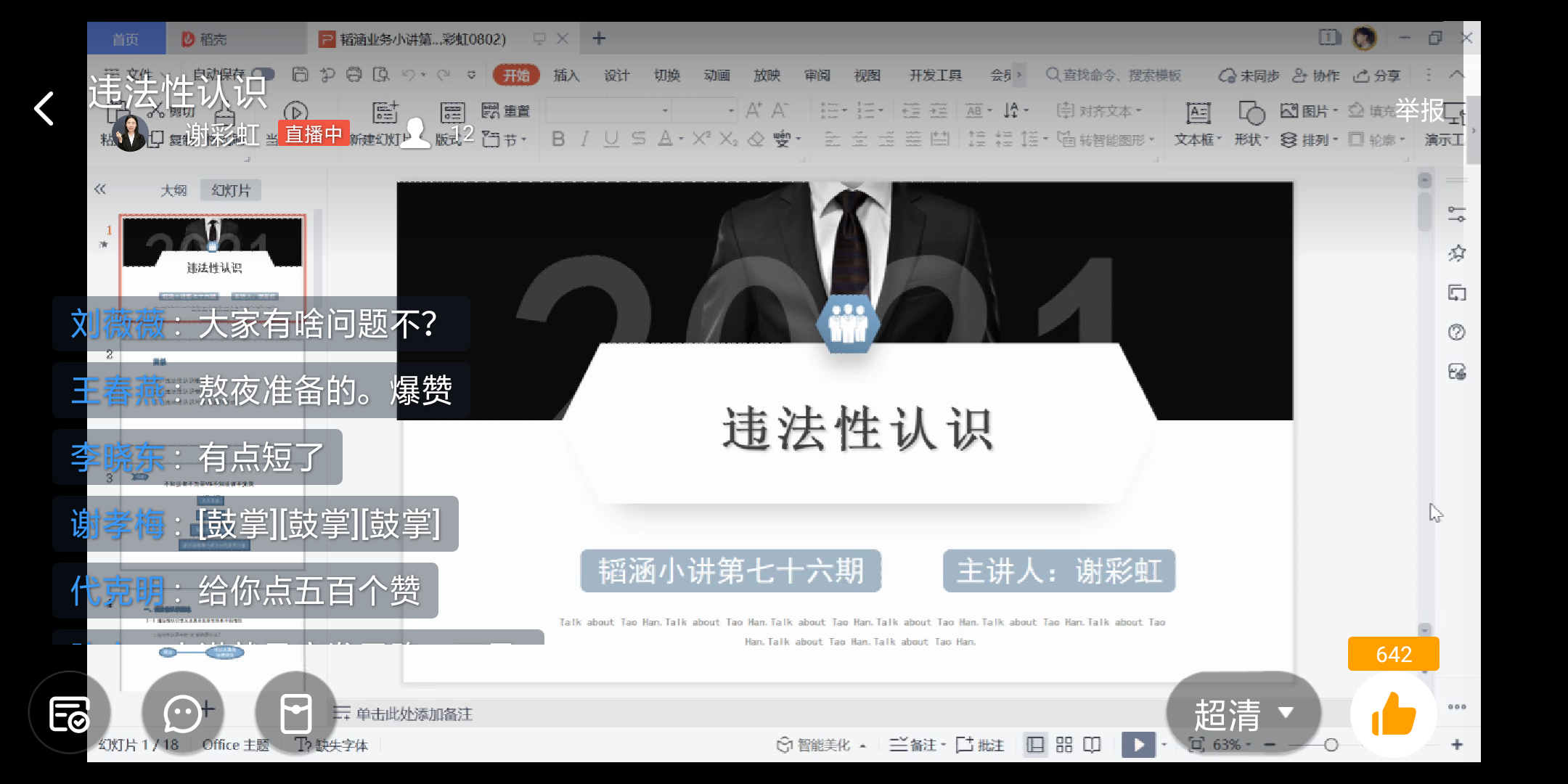The width and height of the screenshot is (1568, 784).
Task: Open the 节 section dropdown
Action: [504, 139]
